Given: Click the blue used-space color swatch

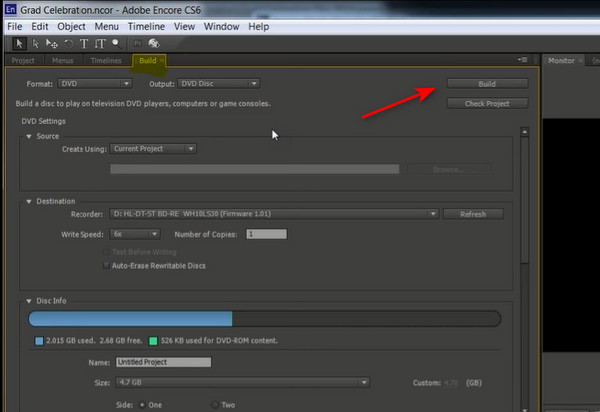Looking at the screenshot, I should (39, 341).
